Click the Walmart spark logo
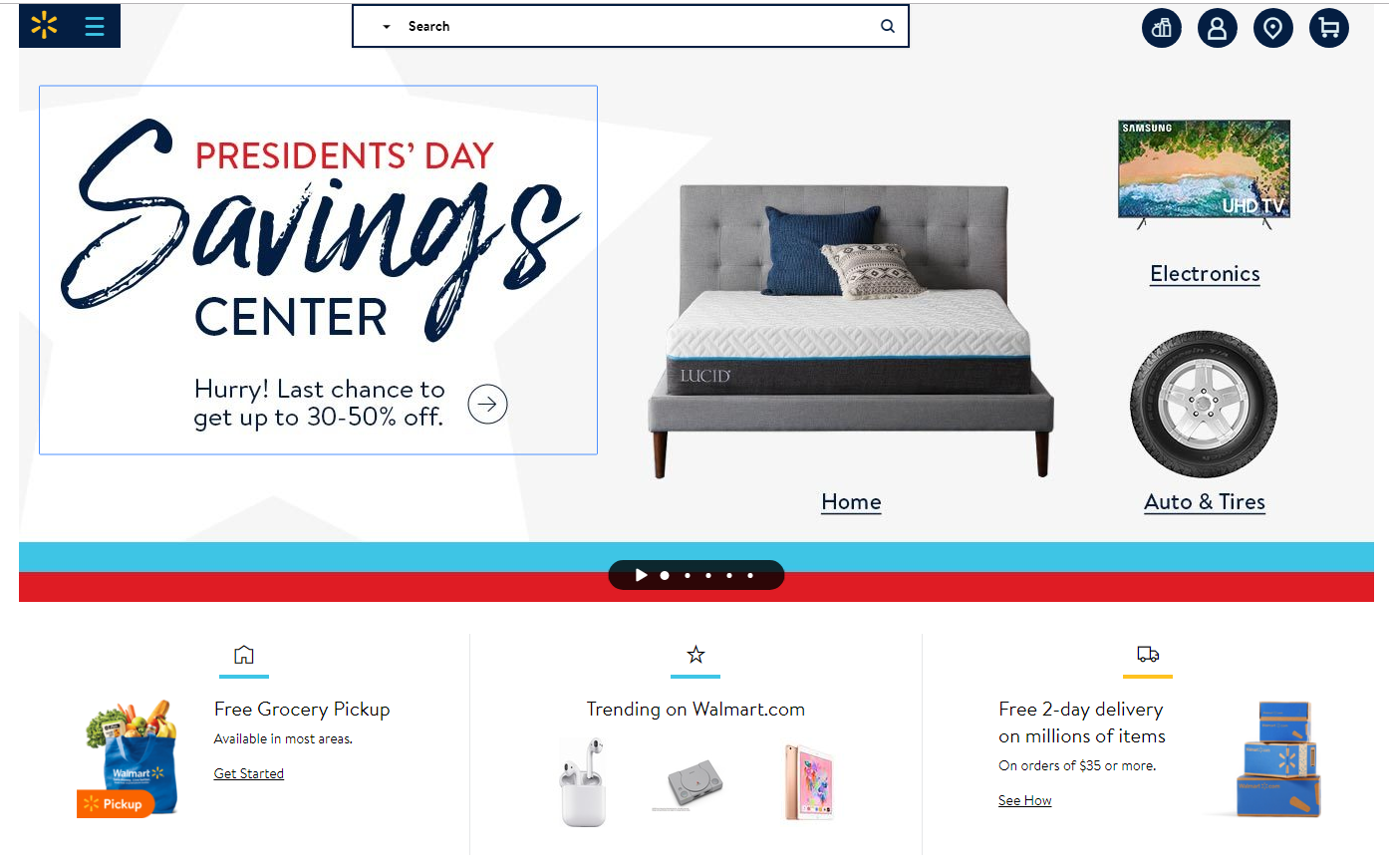 [44, 26]
